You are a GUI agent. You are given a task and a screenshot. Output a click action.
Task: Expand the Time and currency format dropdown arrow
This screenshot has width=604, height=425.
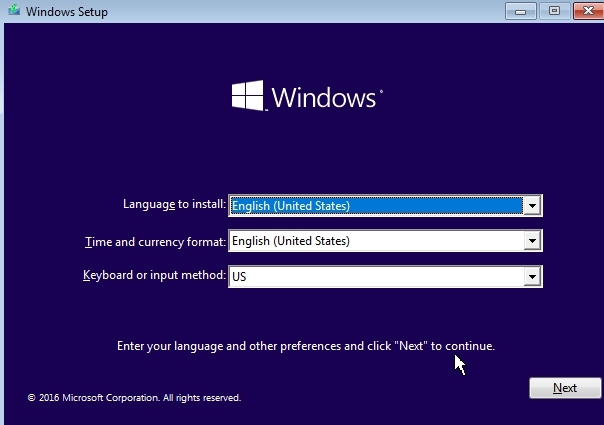pos(532,241)
